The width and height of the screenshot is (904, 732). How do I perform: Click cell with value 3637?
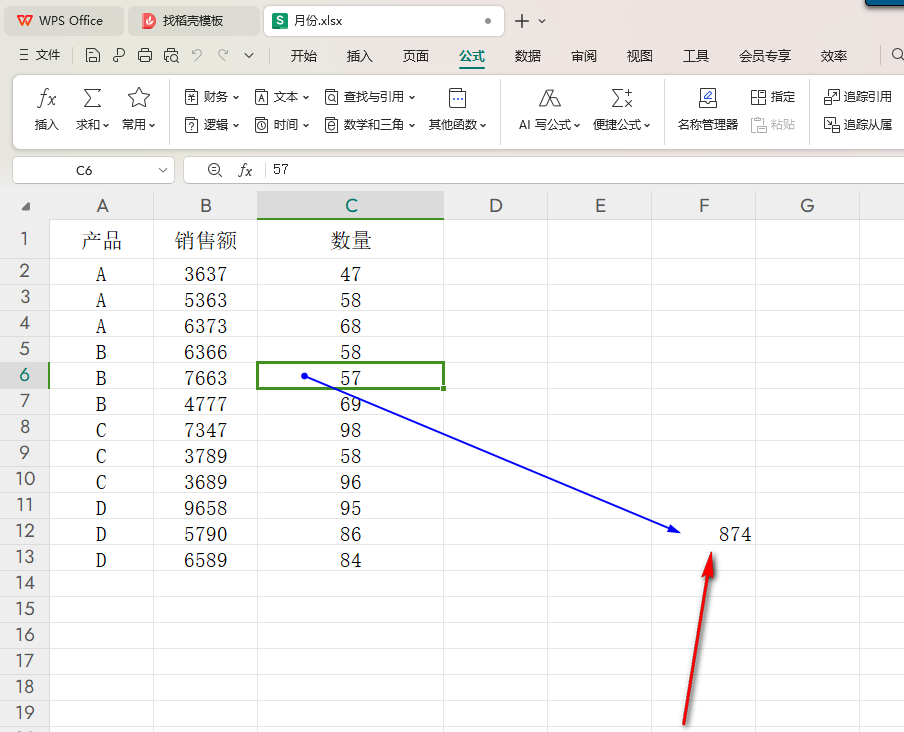(x=206, y=271)
